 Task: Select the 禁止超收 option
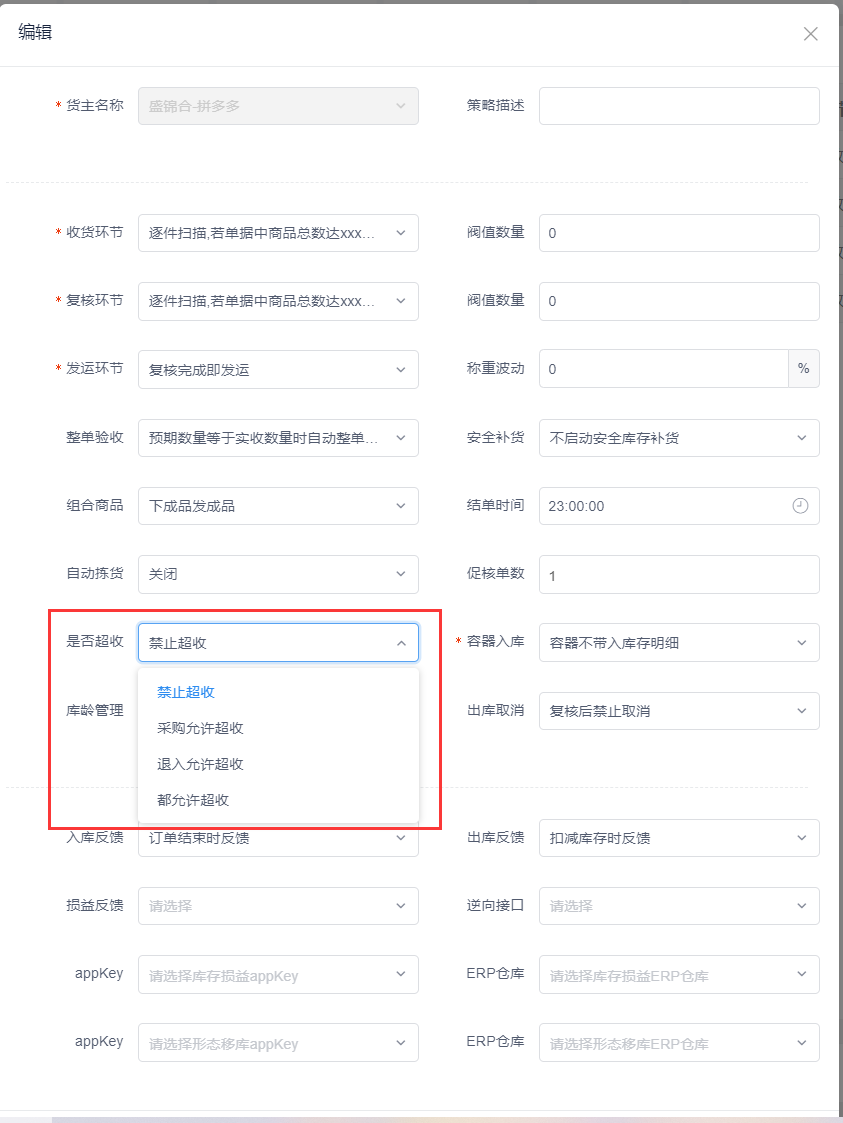tap(278, 692)
